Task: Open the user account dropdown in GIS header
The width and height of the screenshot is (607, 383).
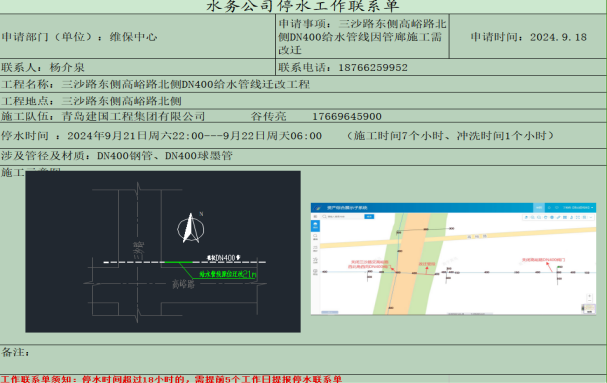Action: pos(578,208)
